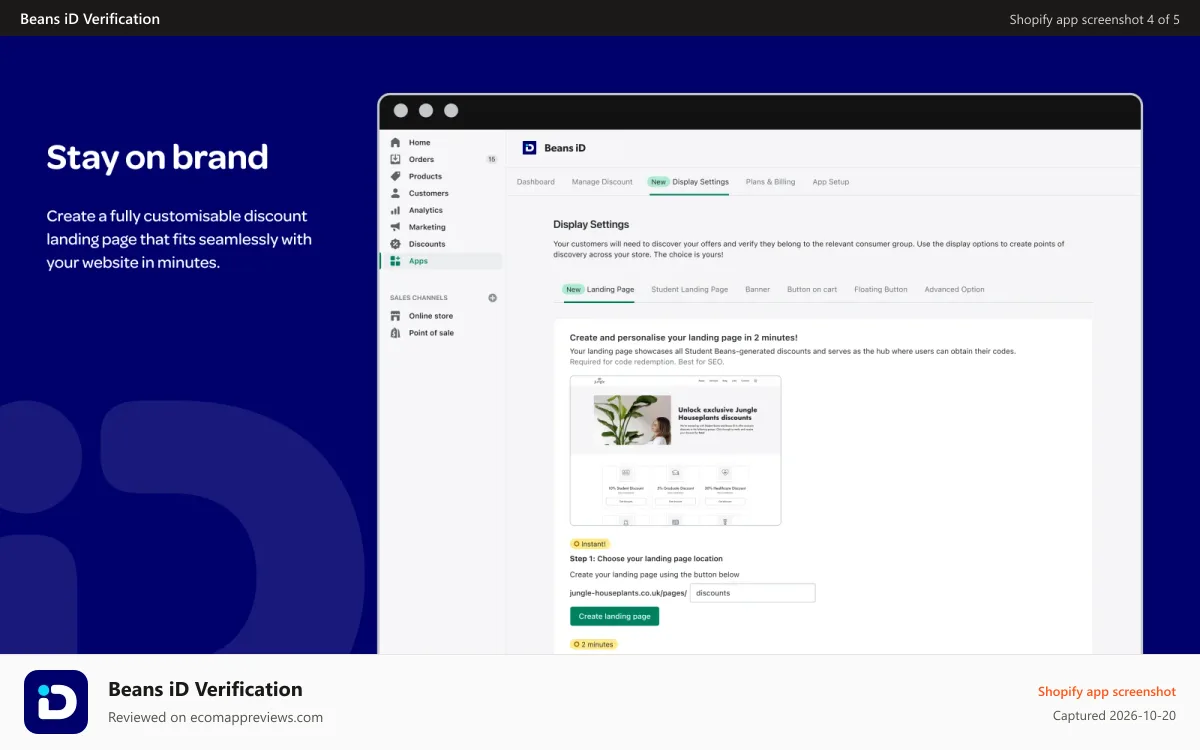This screenshot has width=1200, height=750.
Task: Switch to Student Landing Page sub-tab
Action: pos(690,289)
